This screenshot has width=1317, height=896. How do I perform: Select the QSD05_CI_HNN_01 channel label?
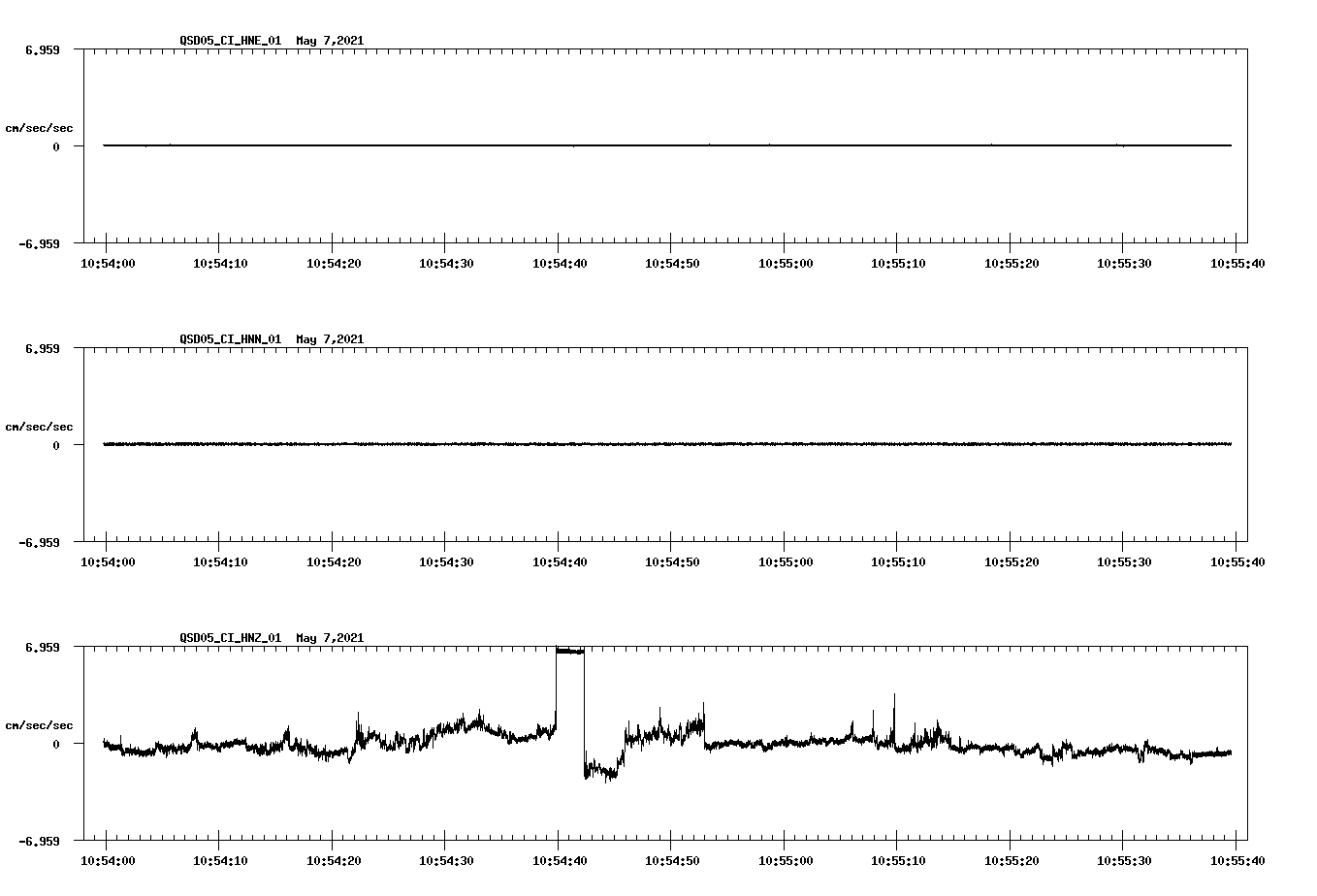(231, 339)
